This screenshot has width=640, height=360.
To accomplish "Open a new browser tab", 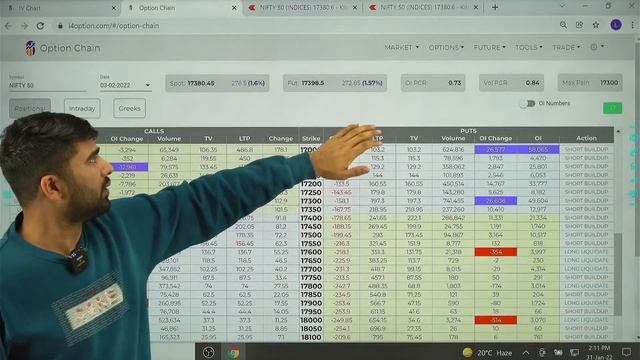I will [495, 7].
